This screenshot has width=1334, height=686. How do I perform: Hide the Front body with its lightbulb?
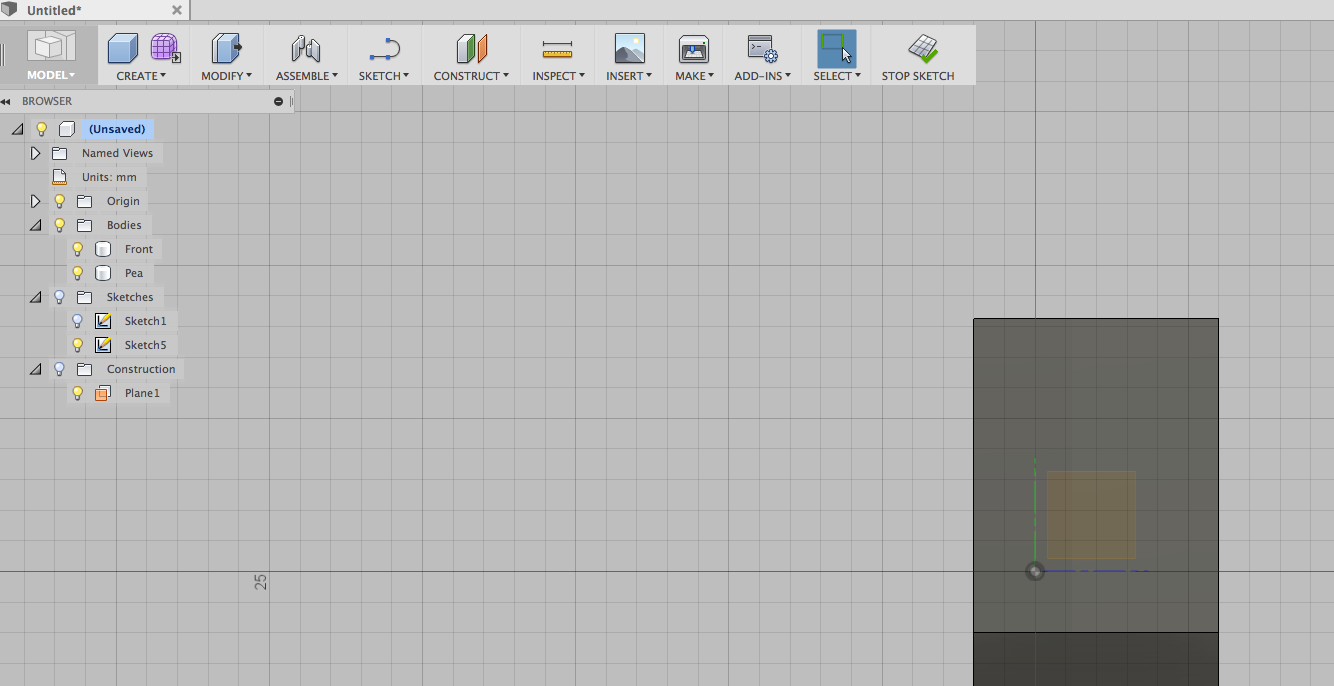(77, 248)
